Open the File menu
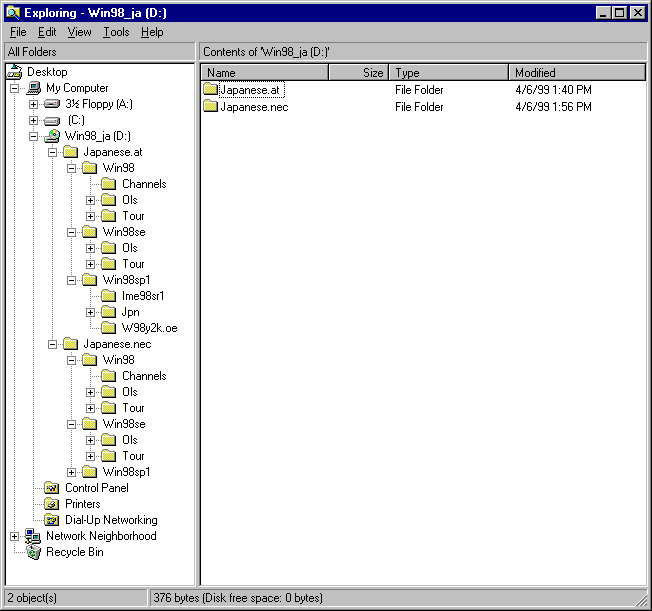The height and width of the screenshot is (611, 652). (18, 32)
